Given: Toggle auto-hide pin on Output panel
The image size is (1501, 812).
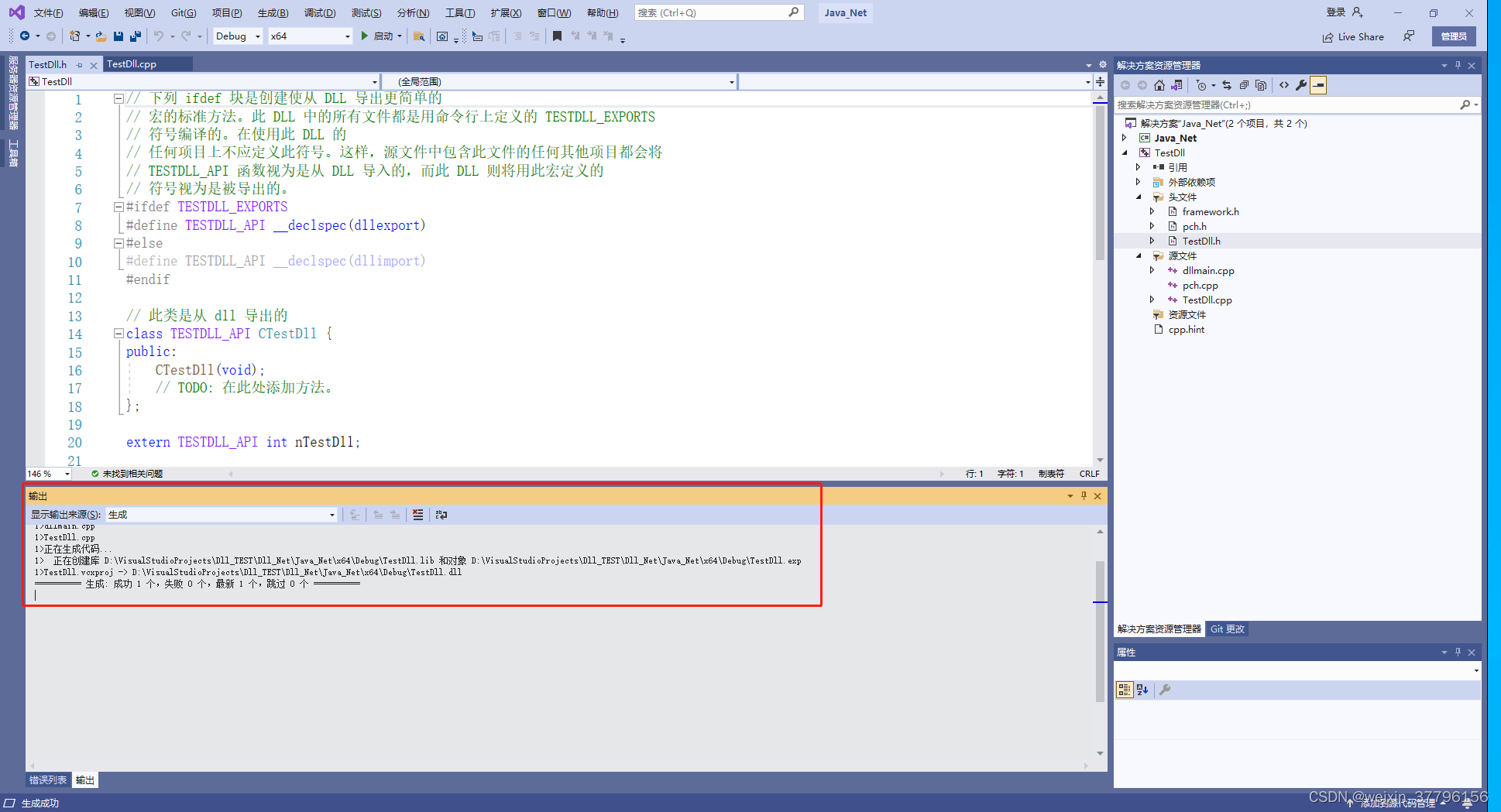Looking at the screenshot, I should click(x=1084, y=496).
